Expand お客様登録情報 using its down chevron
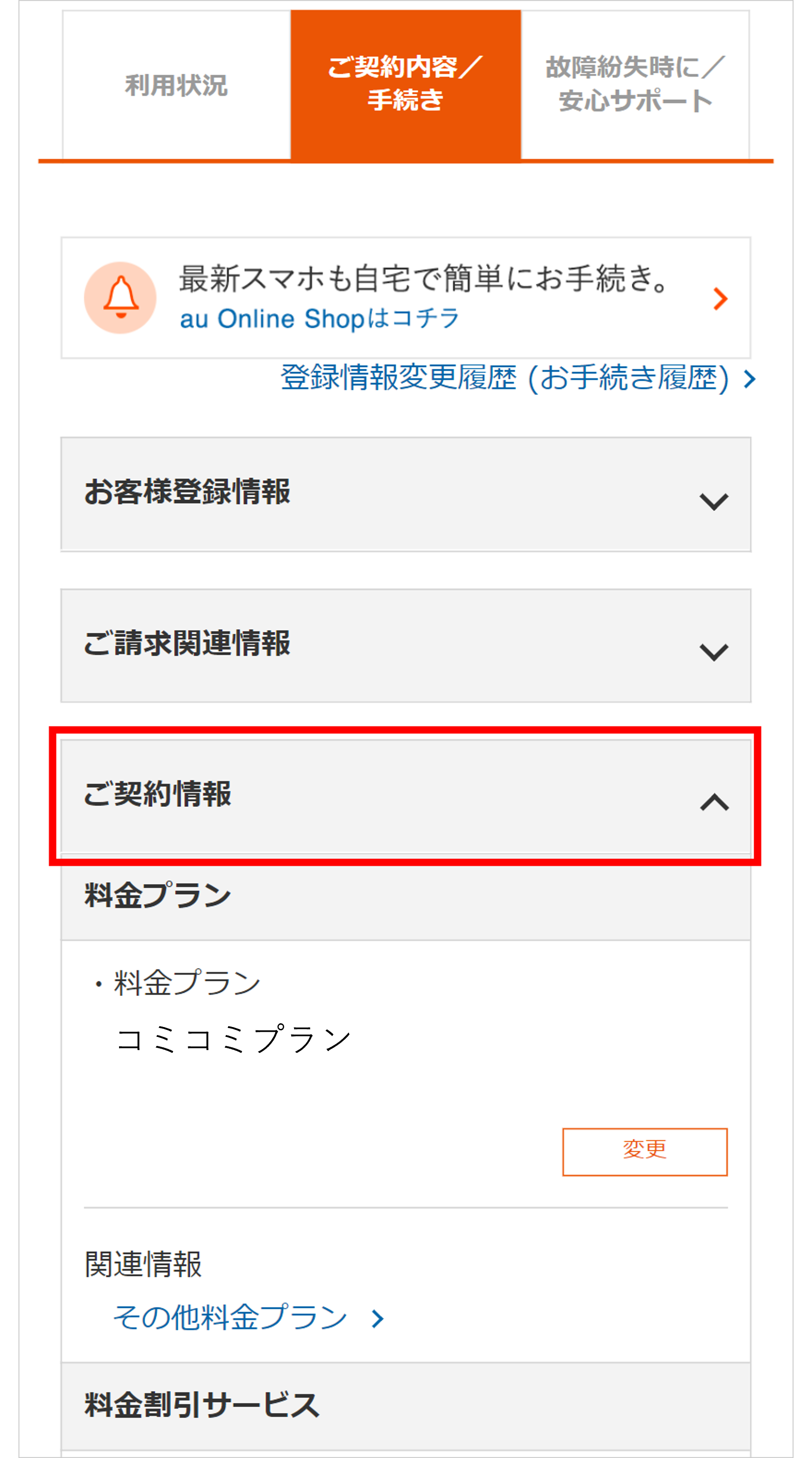 tap(714, 501)
